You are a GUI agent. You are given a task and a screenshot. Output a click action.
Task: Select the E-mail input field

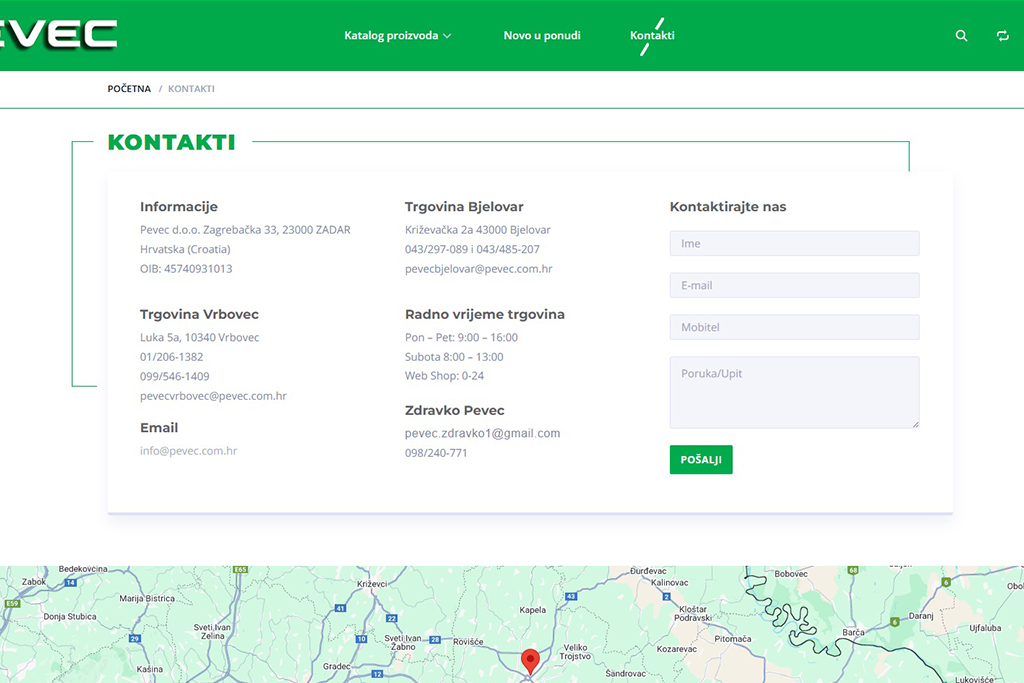[x=794, y=285]
